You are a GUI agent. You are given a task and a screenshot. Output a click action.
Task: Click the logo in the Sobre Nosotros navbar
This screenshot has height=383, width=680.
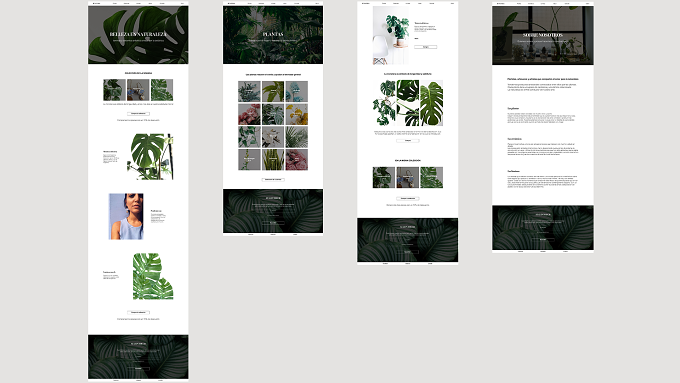pyautogui.click(x=500, y=3)
